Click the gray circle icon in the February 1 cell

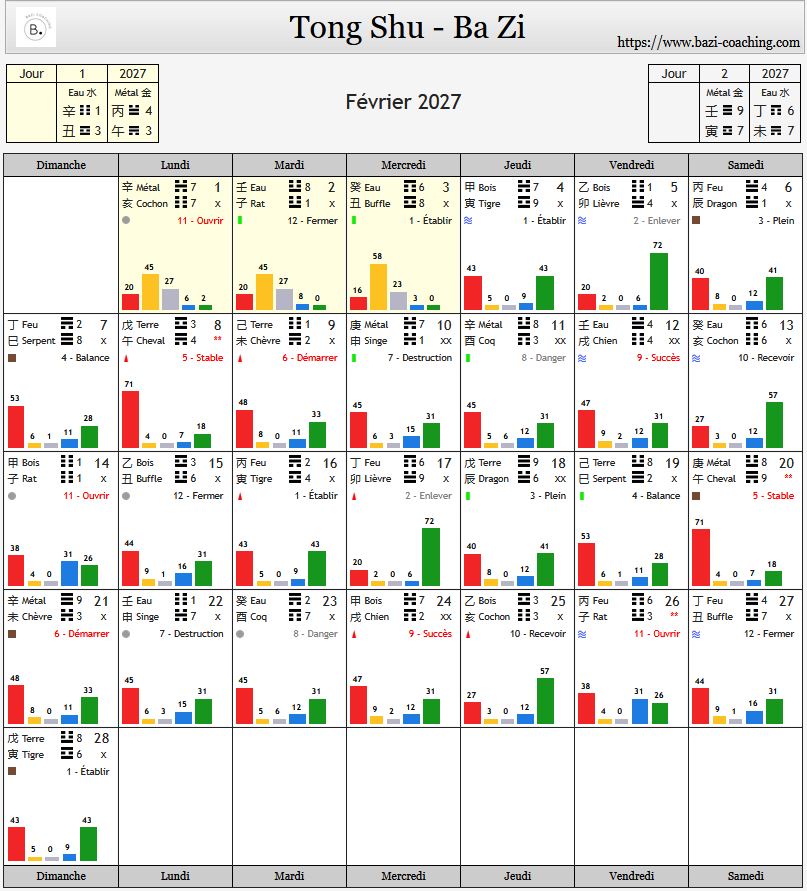coord(125,220)
